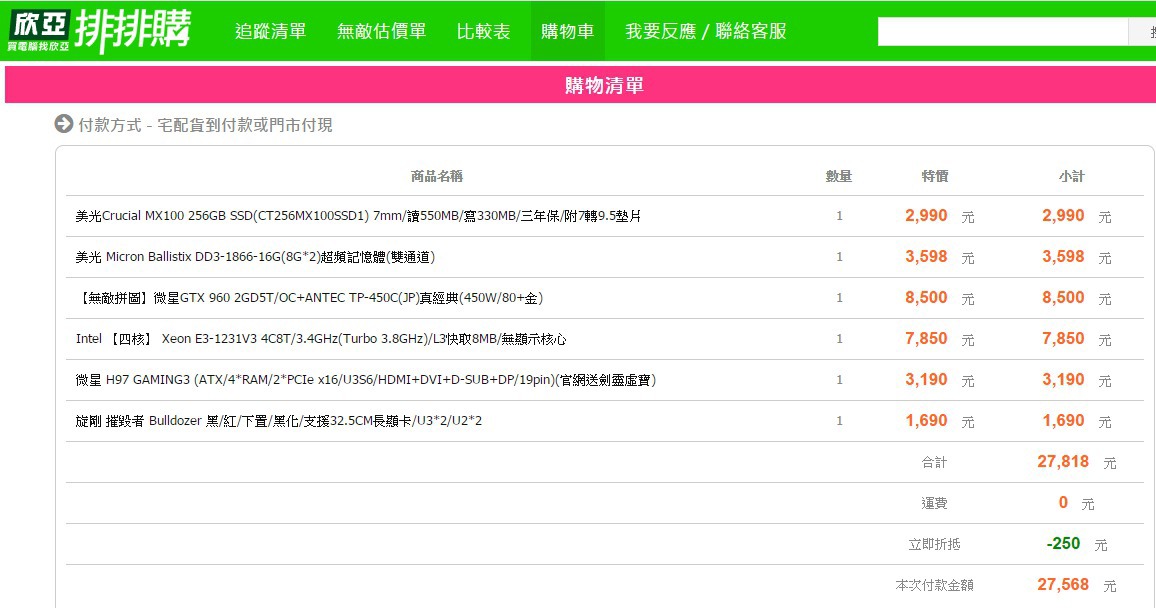Select the 微星 H97 GAMING3 product name

[366, 380]
